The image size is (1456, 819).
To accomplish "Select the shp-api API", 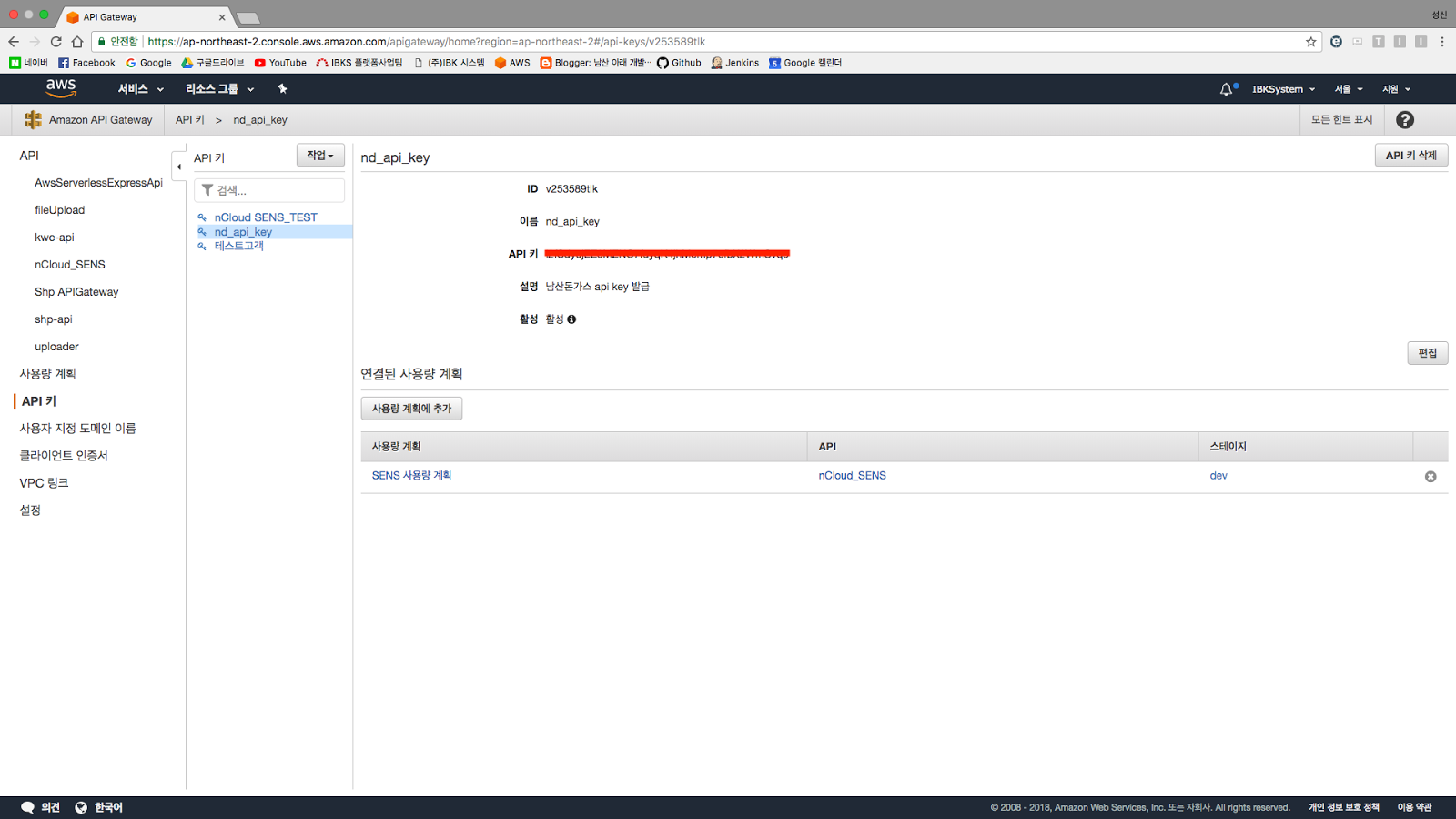I will [x=53, y=319].
